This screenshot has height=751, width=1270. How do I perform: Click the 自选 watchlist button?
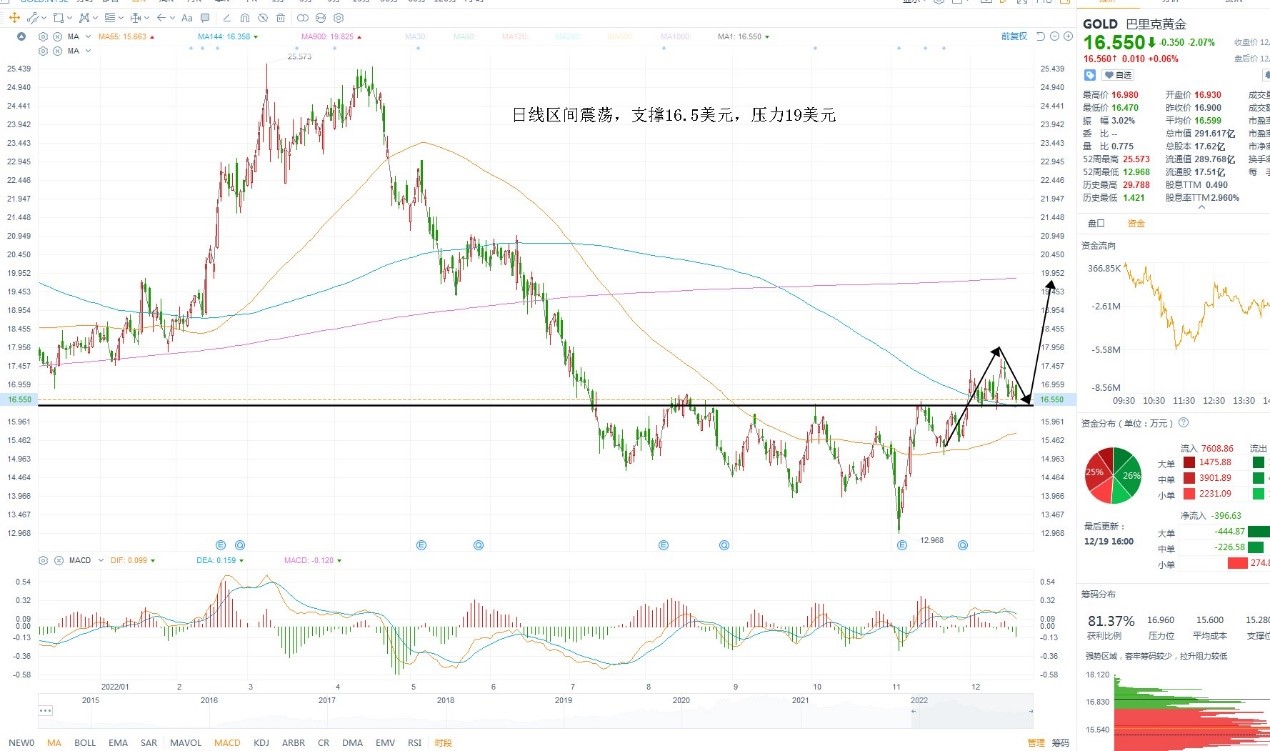pyautogui.click(x=1118, y=75)
